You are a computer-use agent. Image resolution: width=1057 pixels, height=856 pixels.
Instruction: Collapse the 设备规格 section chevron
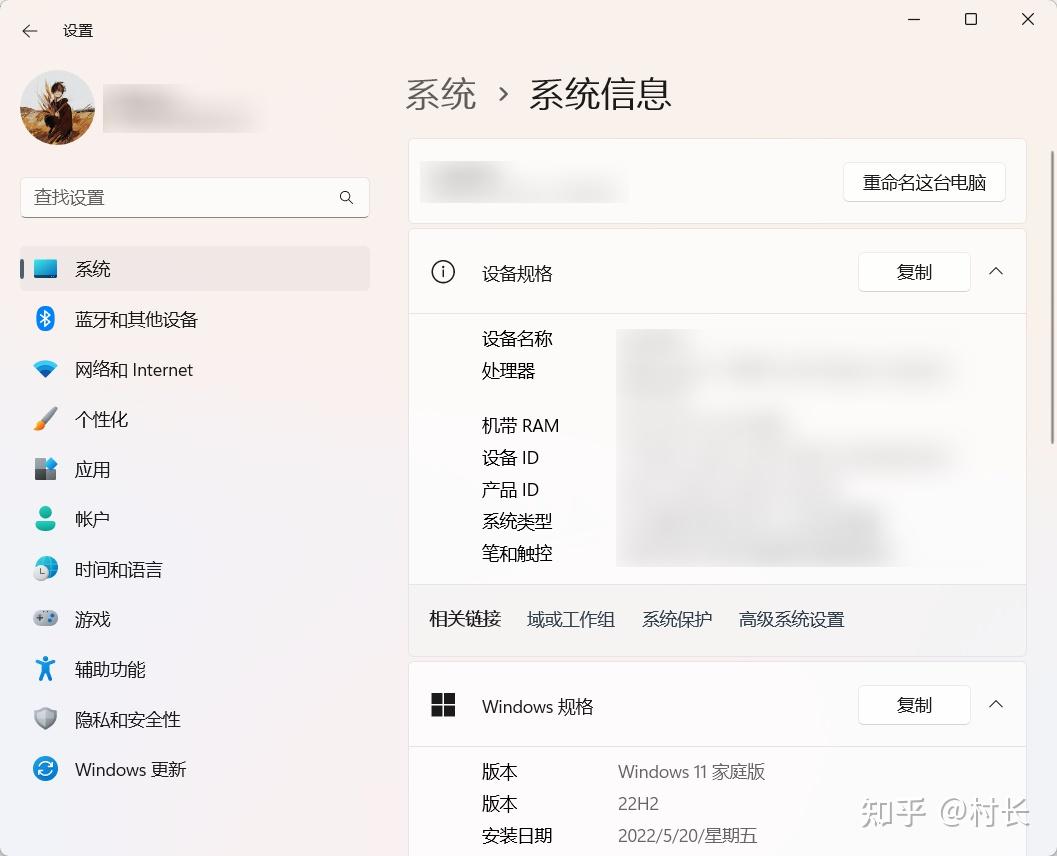click(996, 272)
